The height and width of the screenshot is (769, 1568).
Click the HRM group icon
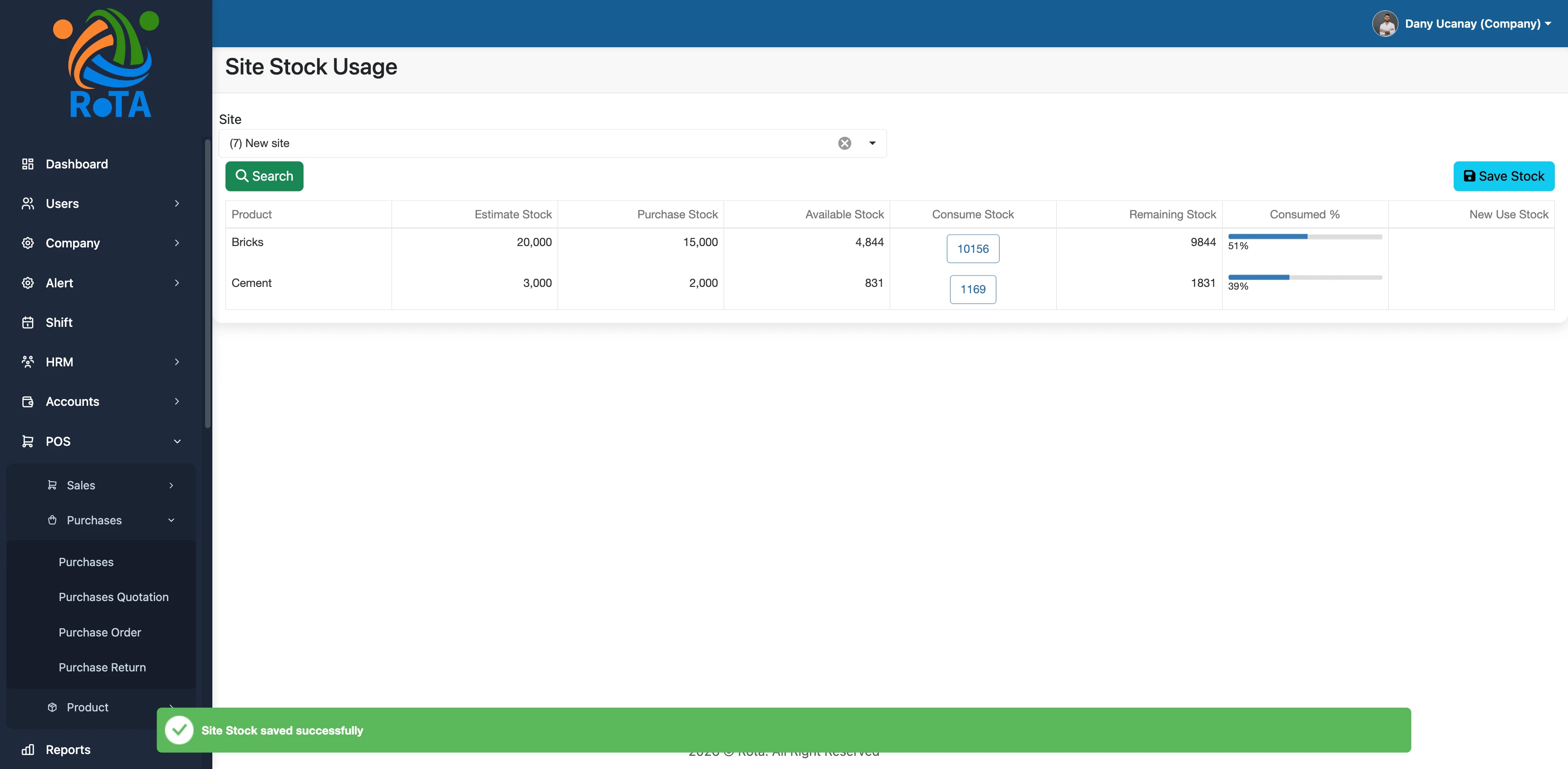tap(27, 362)
